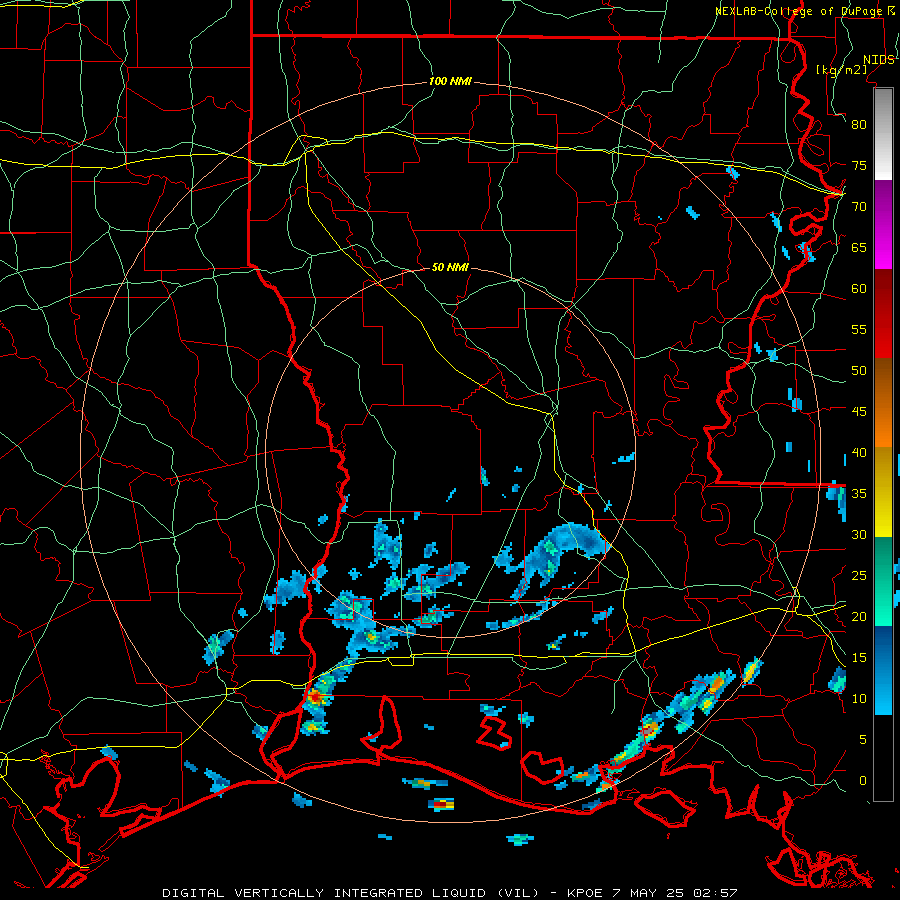Click the 75 value on color scale
Image resolution: width=900 pixels, height=900 pixels.
point(859,165)
